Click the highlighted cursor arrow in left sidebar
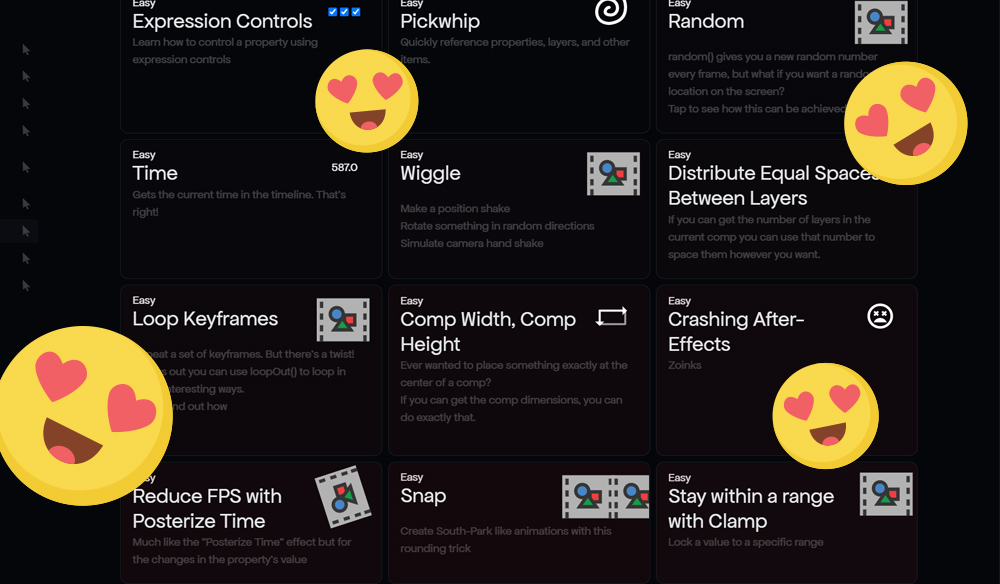The image size is (1000, 584). click(26, 231)
